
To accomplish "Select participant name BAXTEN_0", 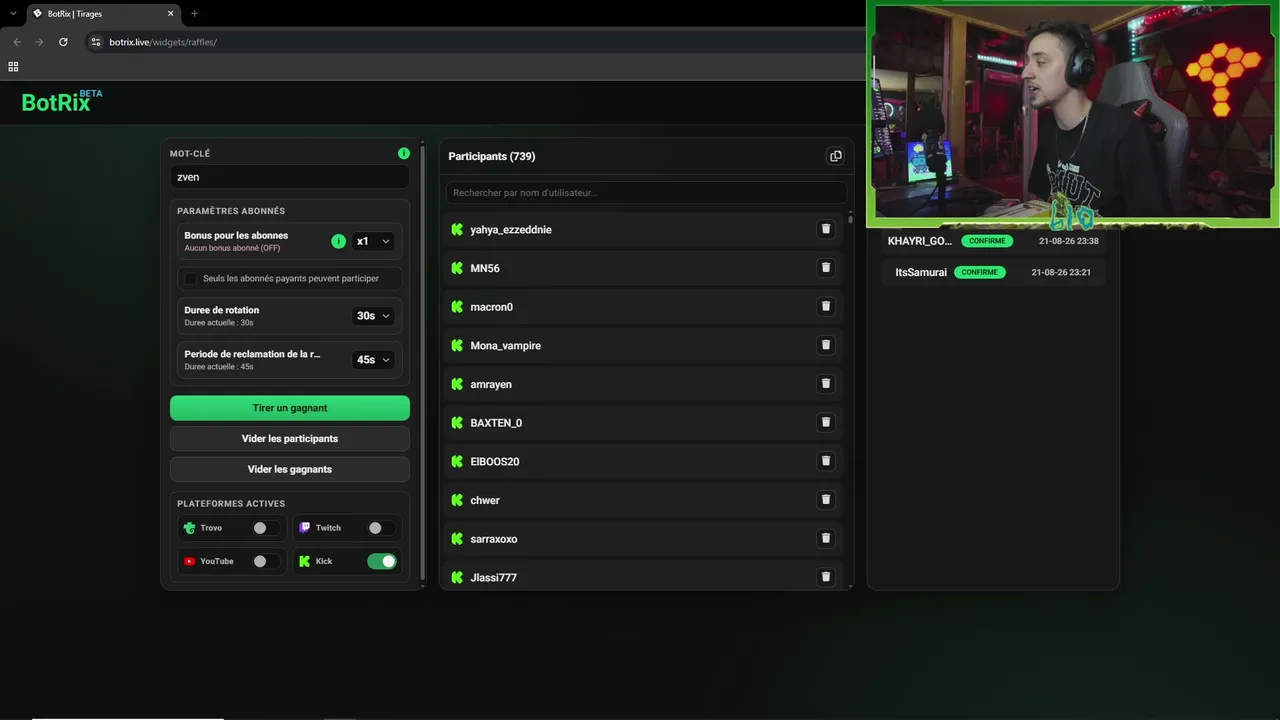I will tap(496, 423).
